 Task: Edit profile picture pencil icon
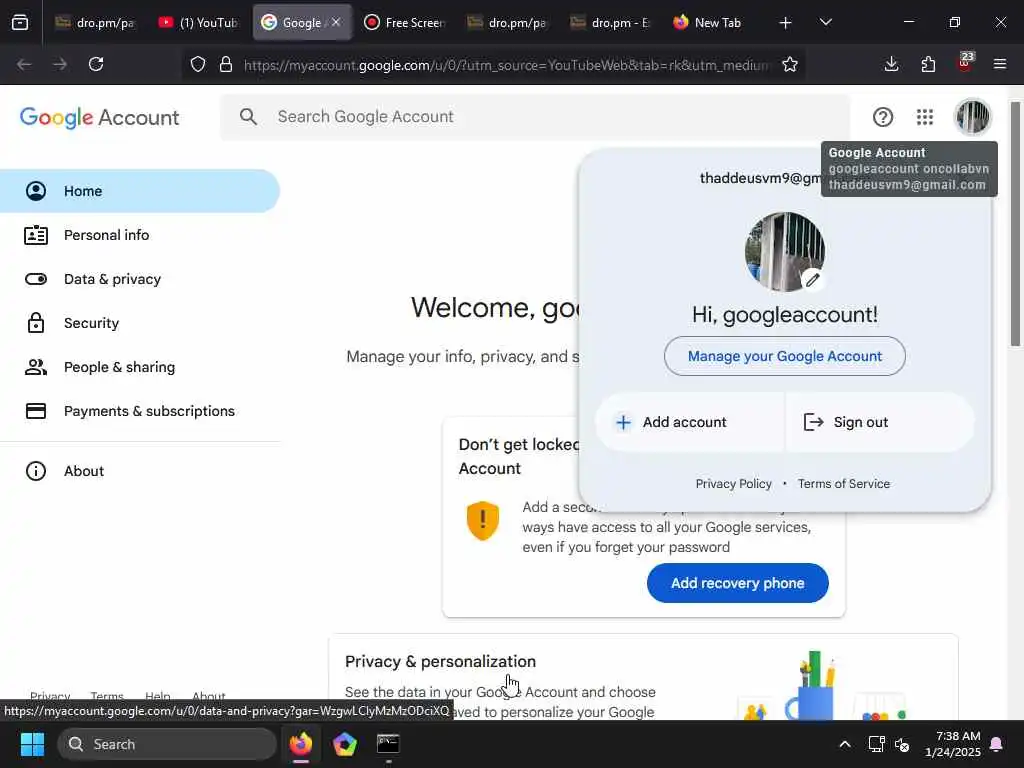click(x=812, y=280)
